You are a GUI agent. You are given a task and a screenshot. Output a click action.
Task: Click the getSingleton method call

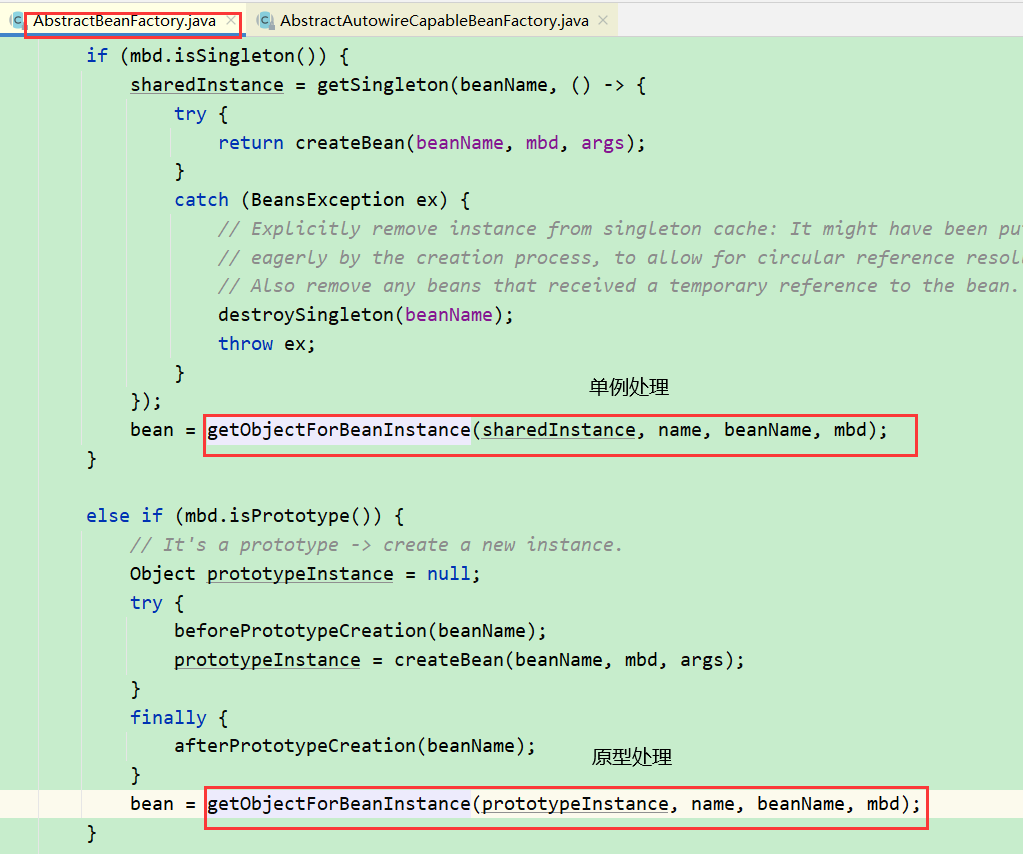382,85
